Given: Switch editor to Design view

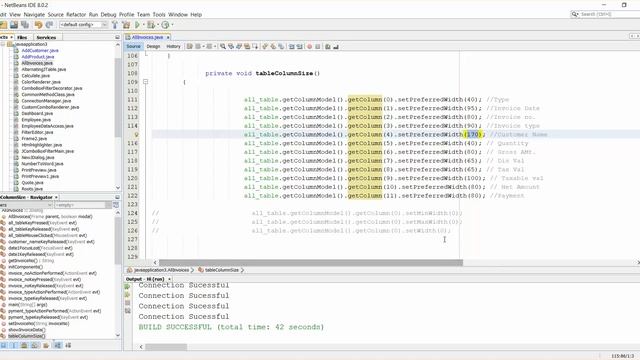Looking at the screenshot, I should click(153, 47).
